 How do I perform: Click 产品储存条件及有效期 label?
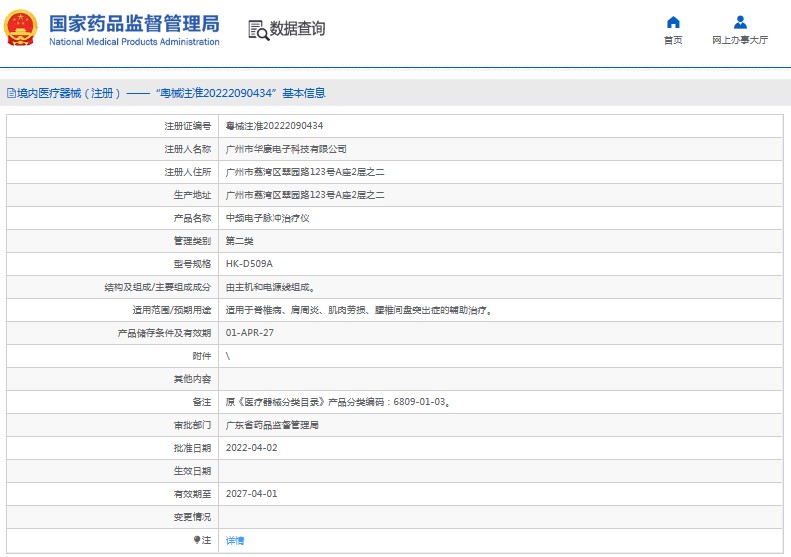point(164,333)
